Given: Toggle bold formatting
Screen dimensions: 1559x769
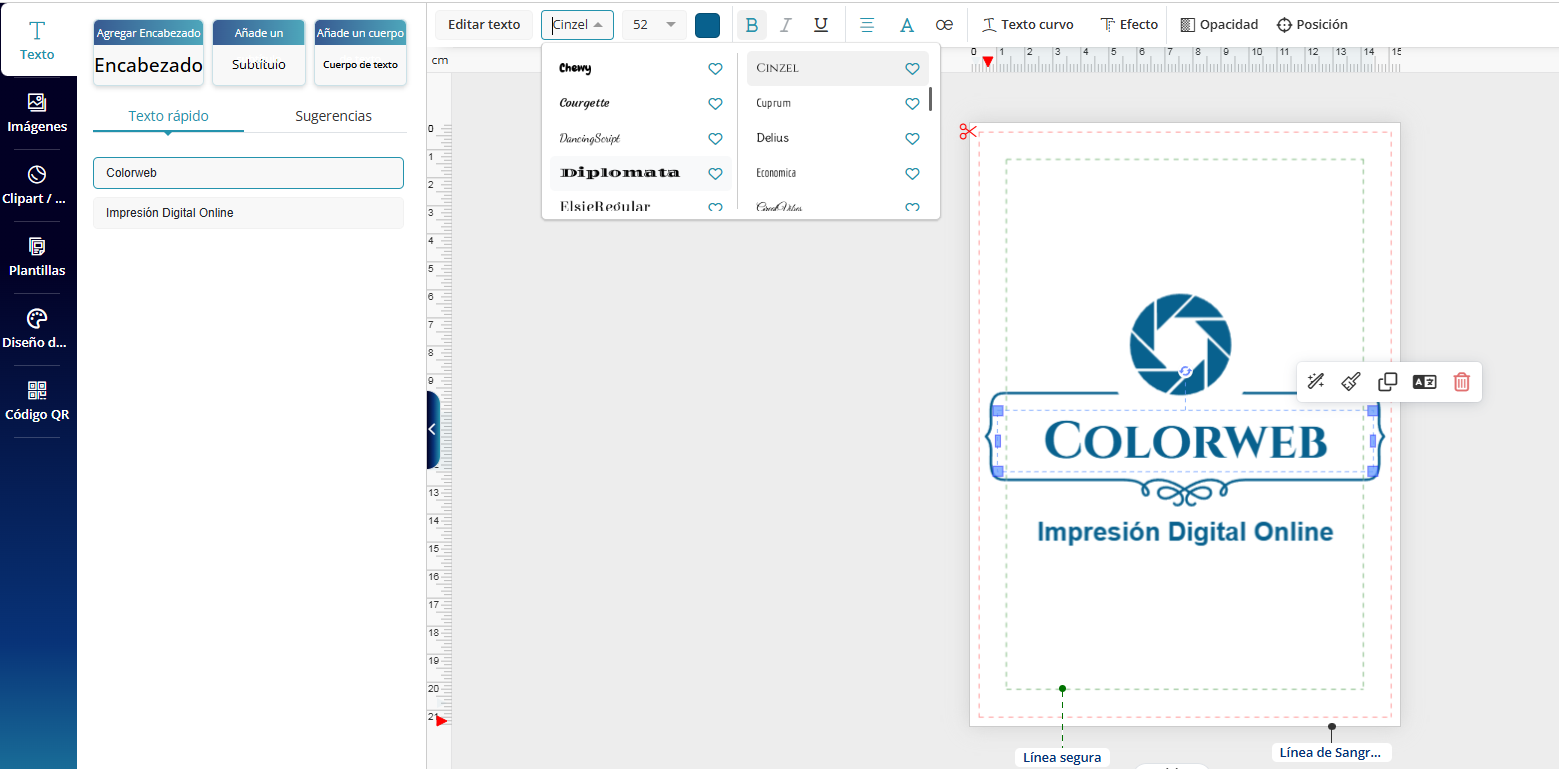Looking at the screenshot, I should click(752, 25).
